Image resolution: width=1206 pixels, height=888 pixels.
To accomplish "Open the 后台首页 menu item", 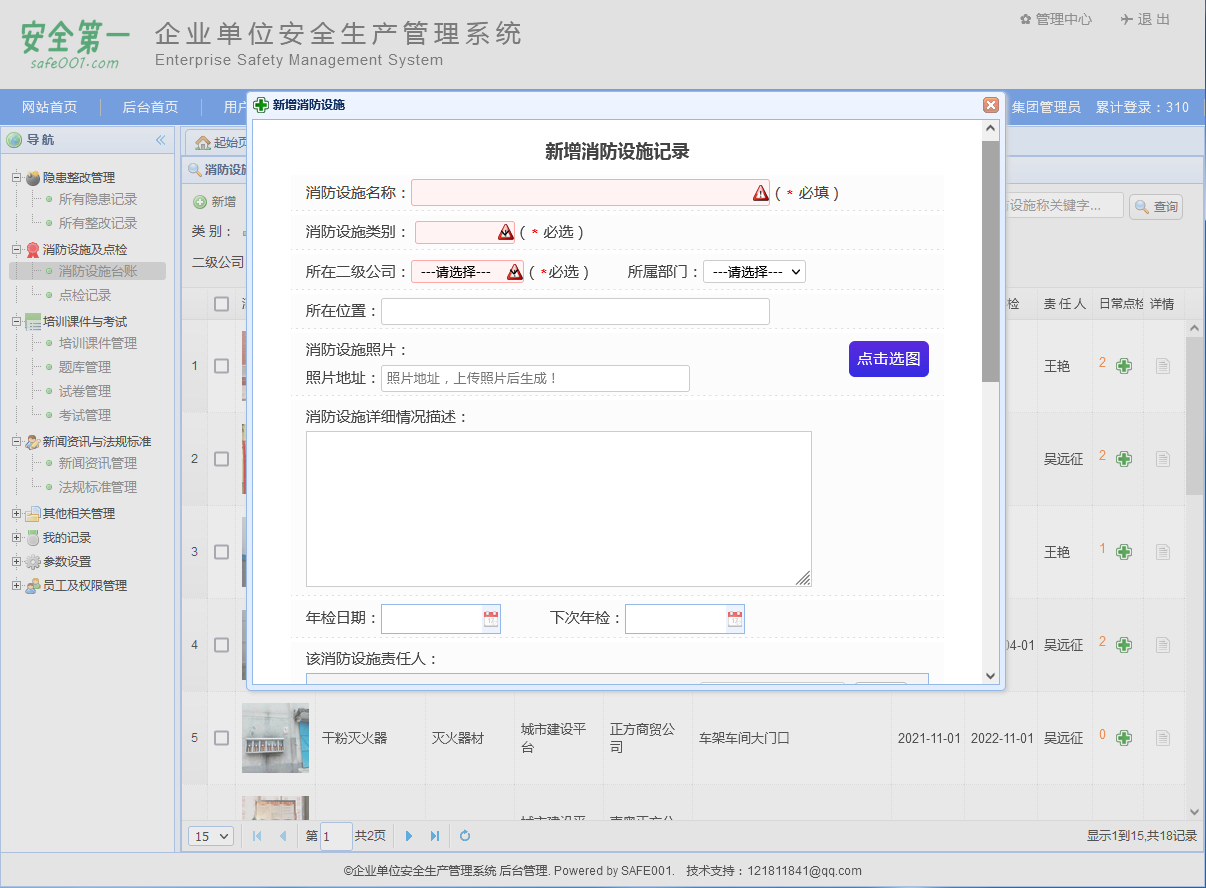I will (x=150, y=107).
